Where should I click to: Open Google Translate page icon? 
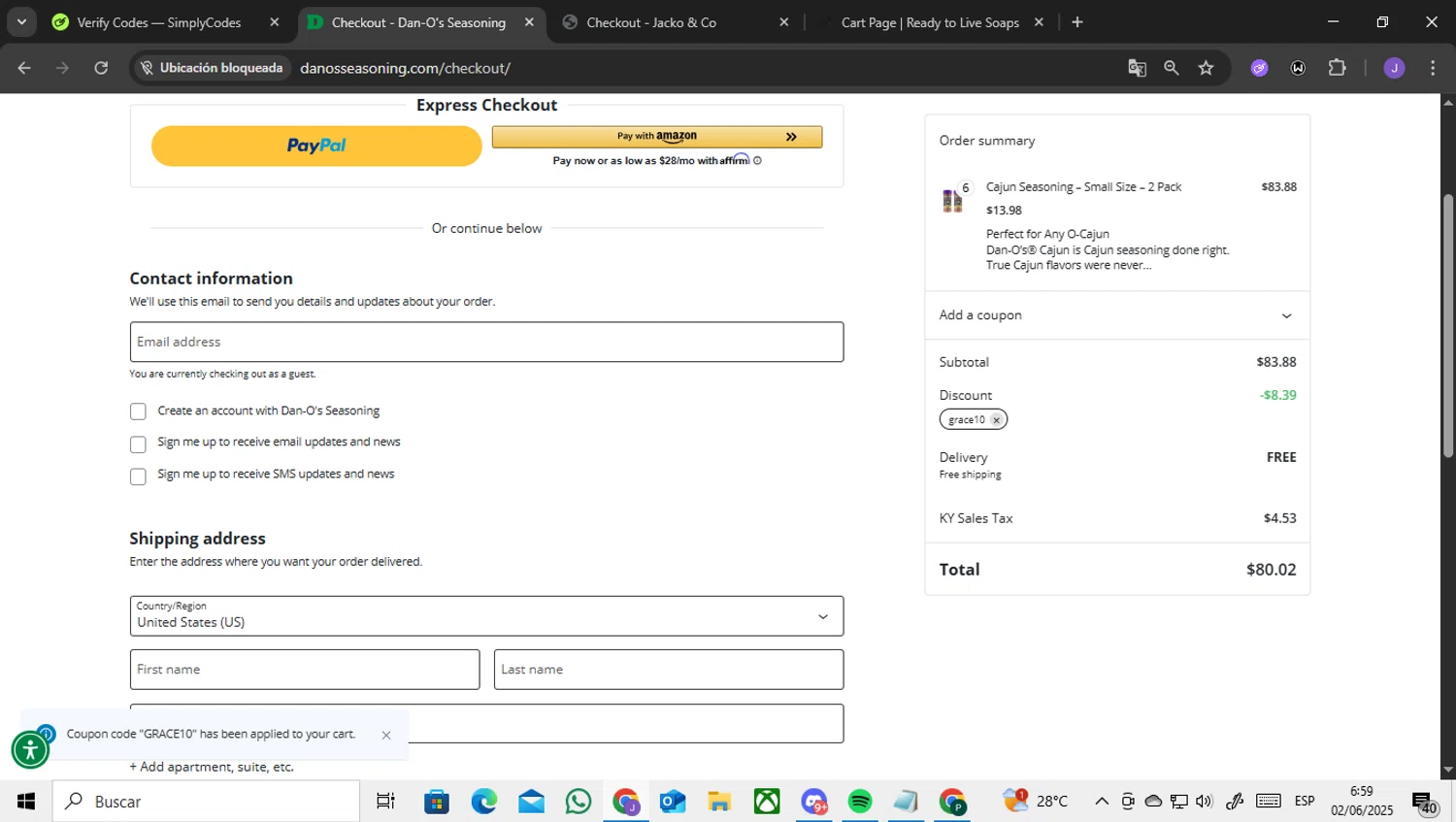(1137, 68)
